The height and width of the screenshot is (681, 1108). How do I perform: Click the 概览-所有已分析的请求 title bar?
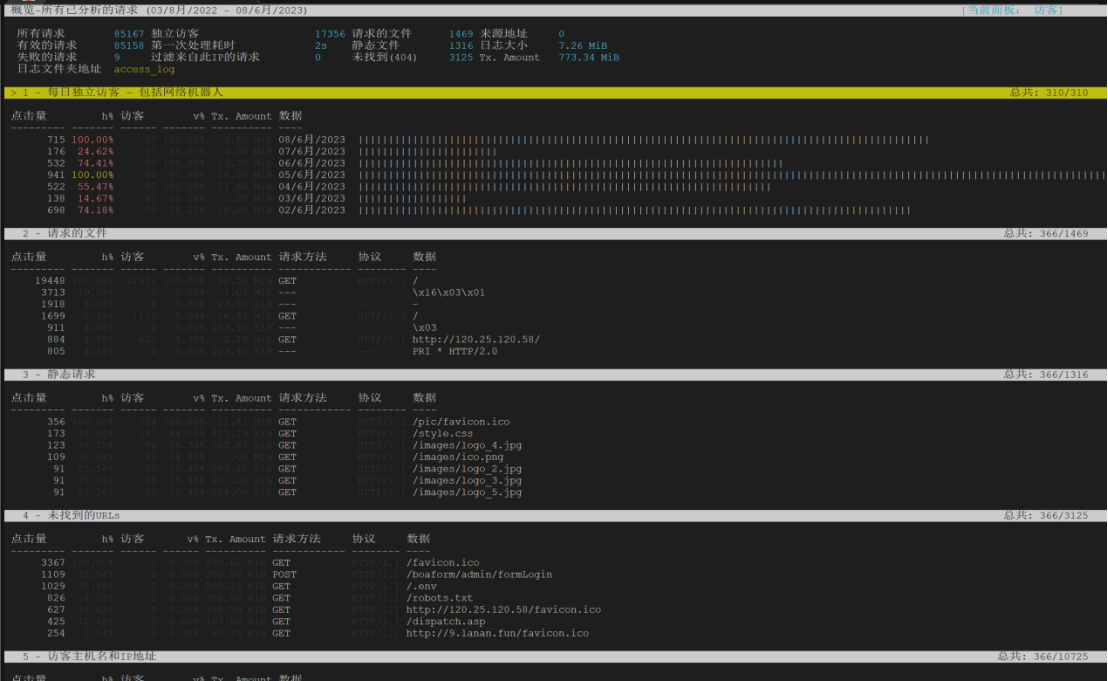tap(555, 10)
